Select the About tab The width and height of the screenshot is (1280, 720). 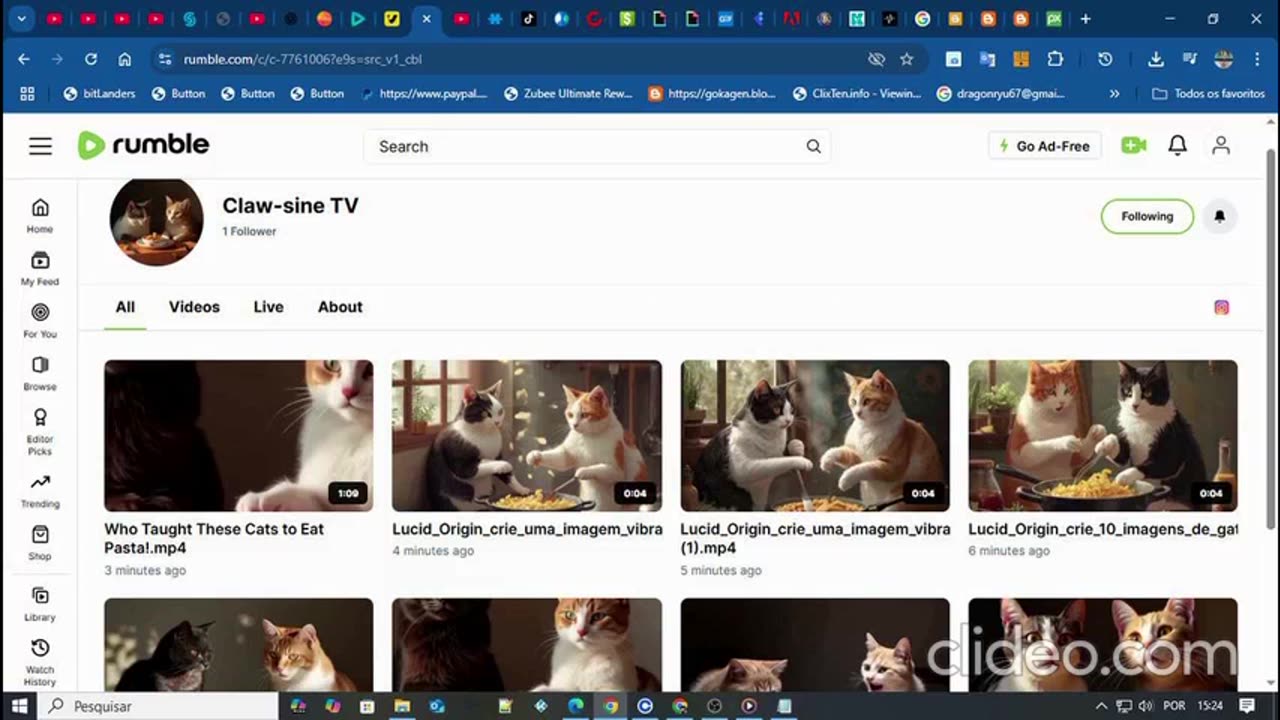click(340, 307)
